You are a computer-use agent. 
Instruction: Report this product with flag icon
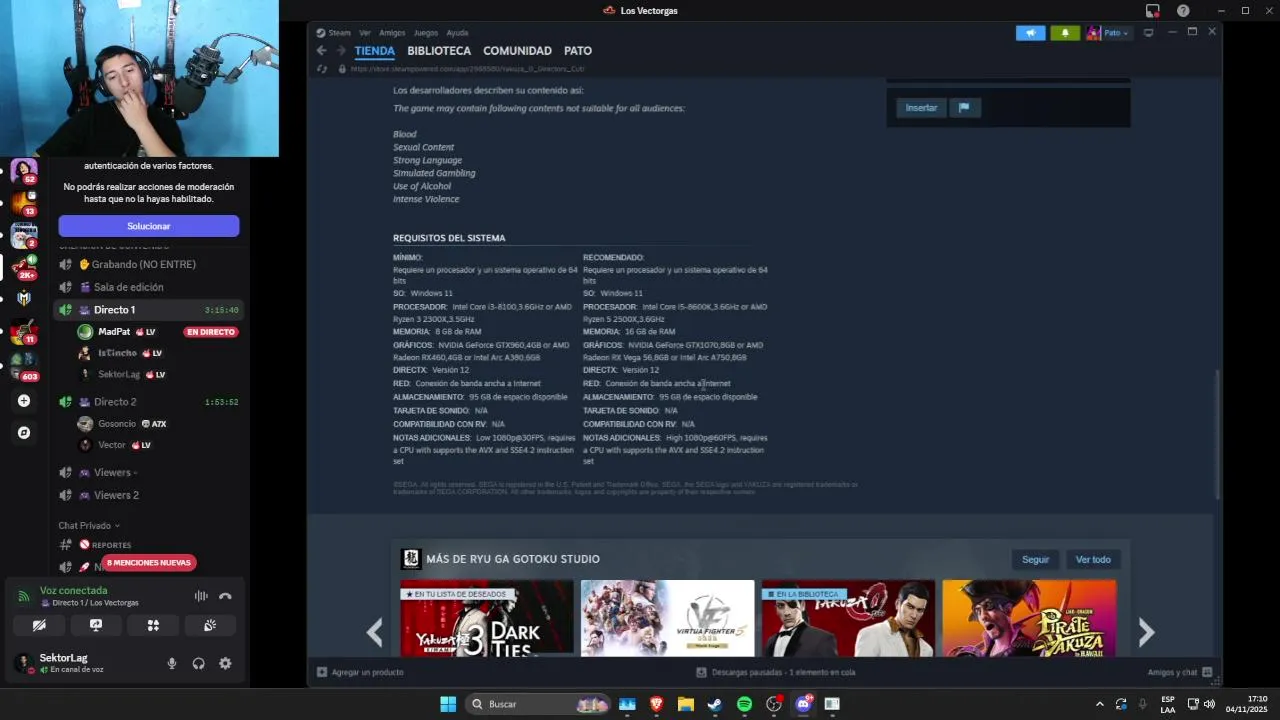click(x=964, y=108)
